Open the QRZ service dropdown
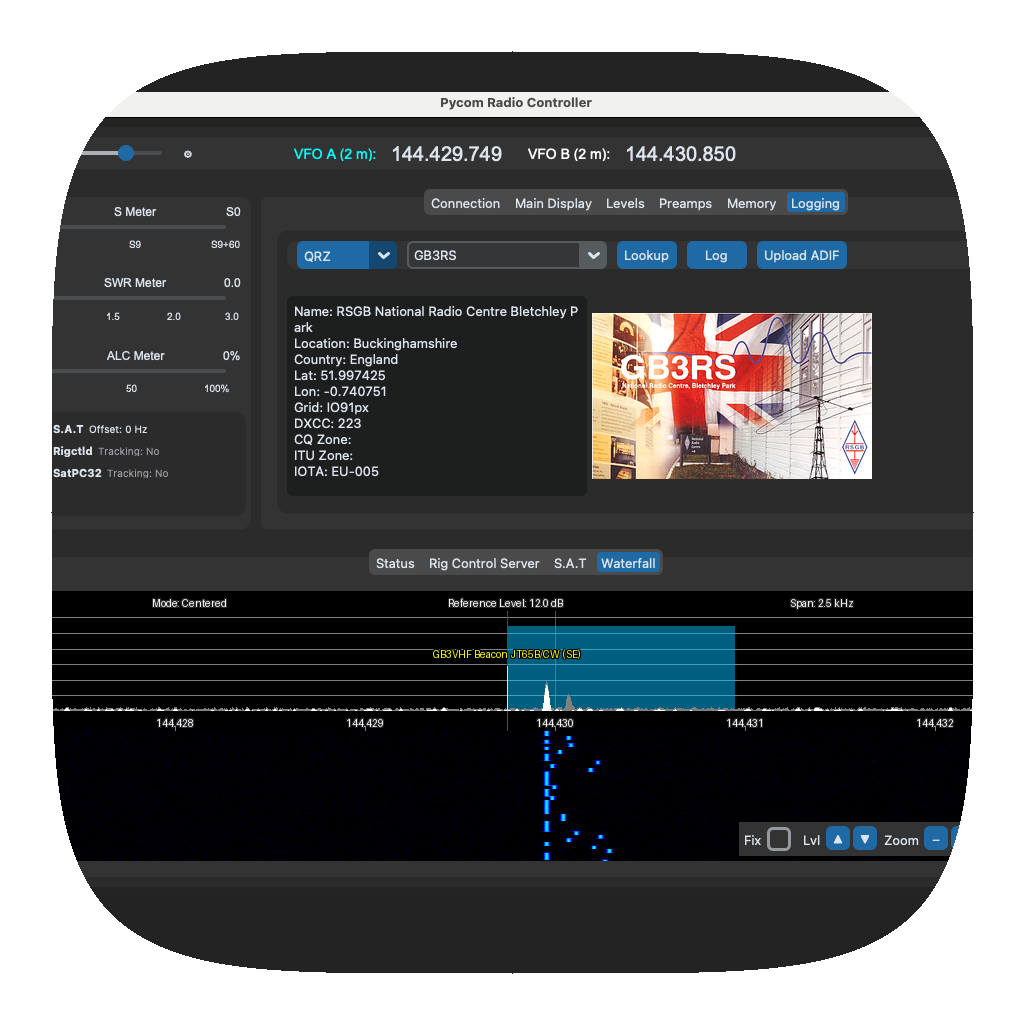 pyautogui.click(x=346, y=255)
